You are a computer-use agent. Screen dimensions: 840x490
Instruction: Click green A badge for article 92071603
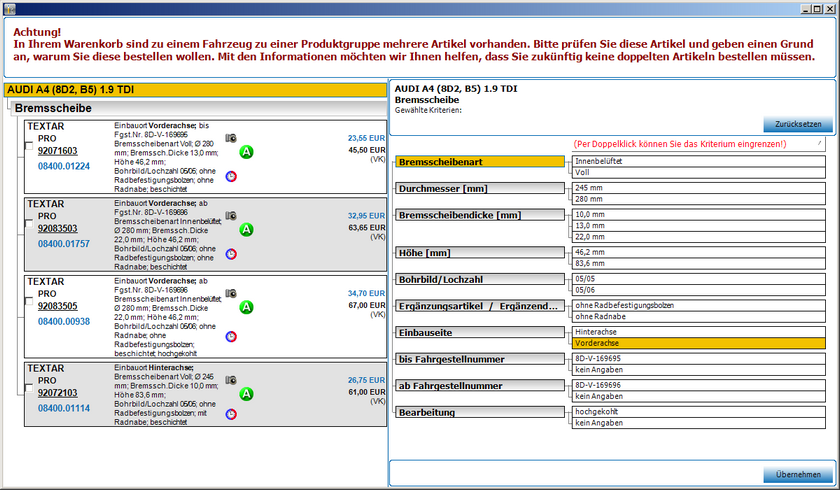(246, 152)
